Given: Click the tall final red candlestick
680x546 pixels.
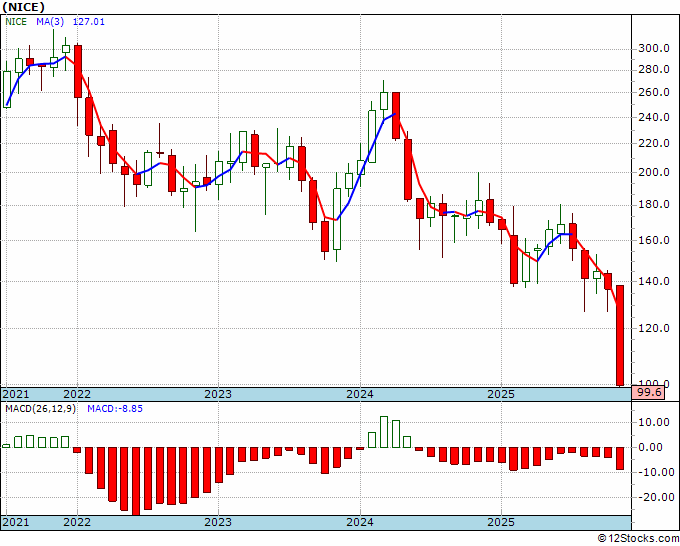Looking at the screenshot, I should coord(620,335).
